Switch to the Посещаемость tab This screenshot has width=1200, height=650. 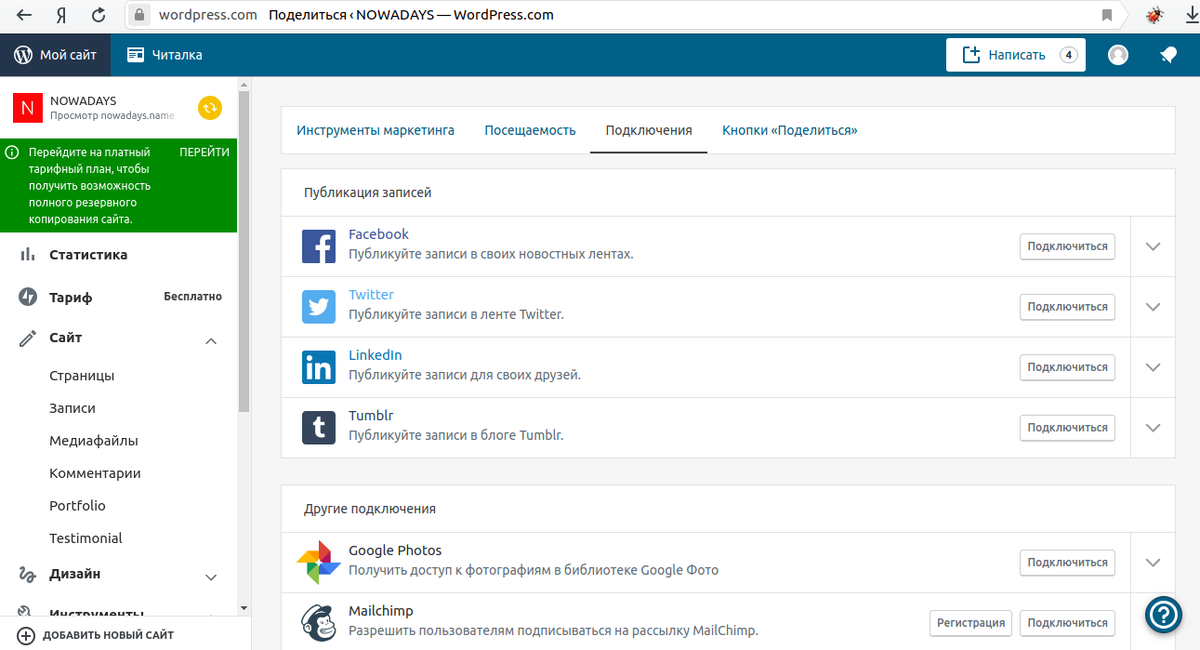(x=530, y=129)
